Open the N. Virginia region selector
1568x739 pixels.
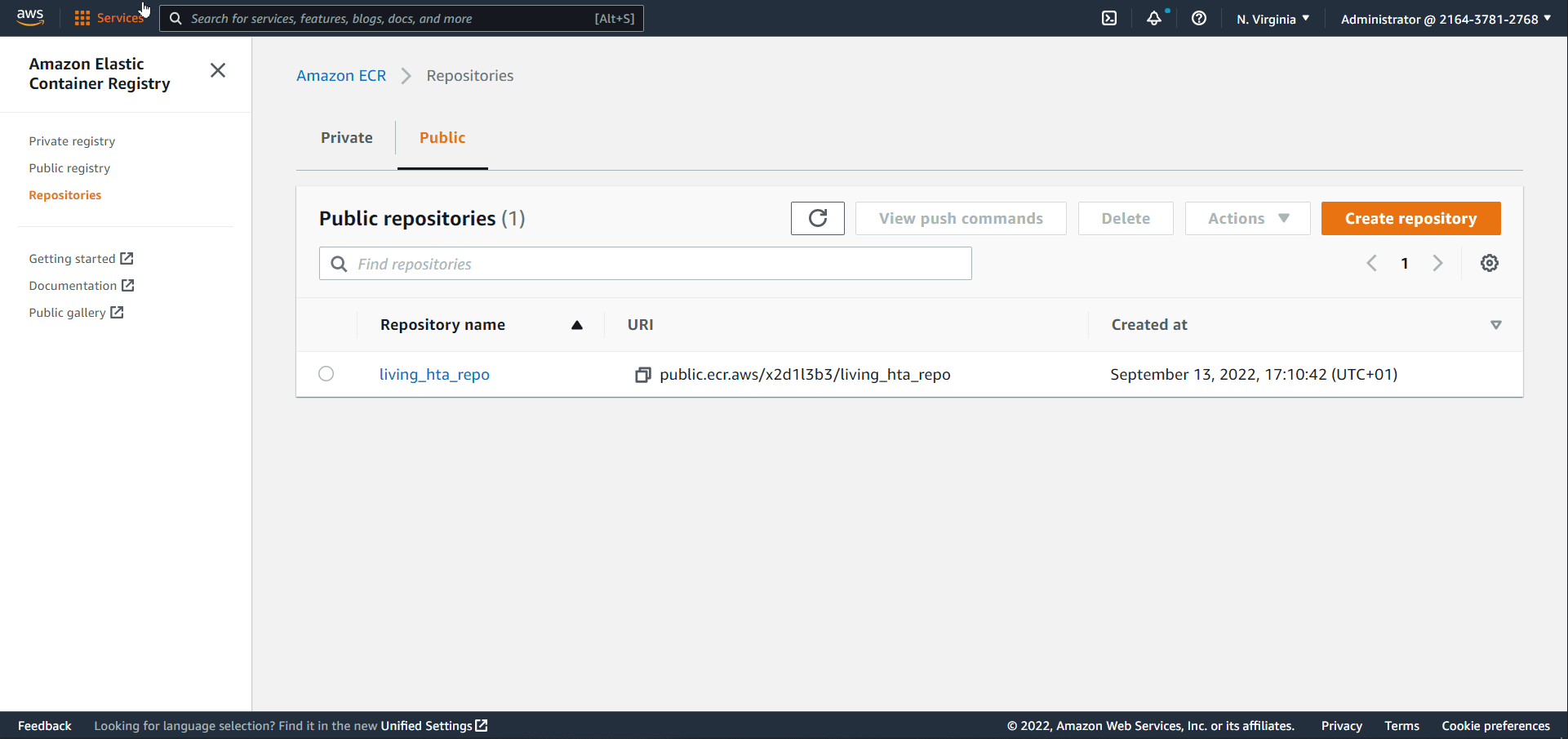tap(1272, 18)
